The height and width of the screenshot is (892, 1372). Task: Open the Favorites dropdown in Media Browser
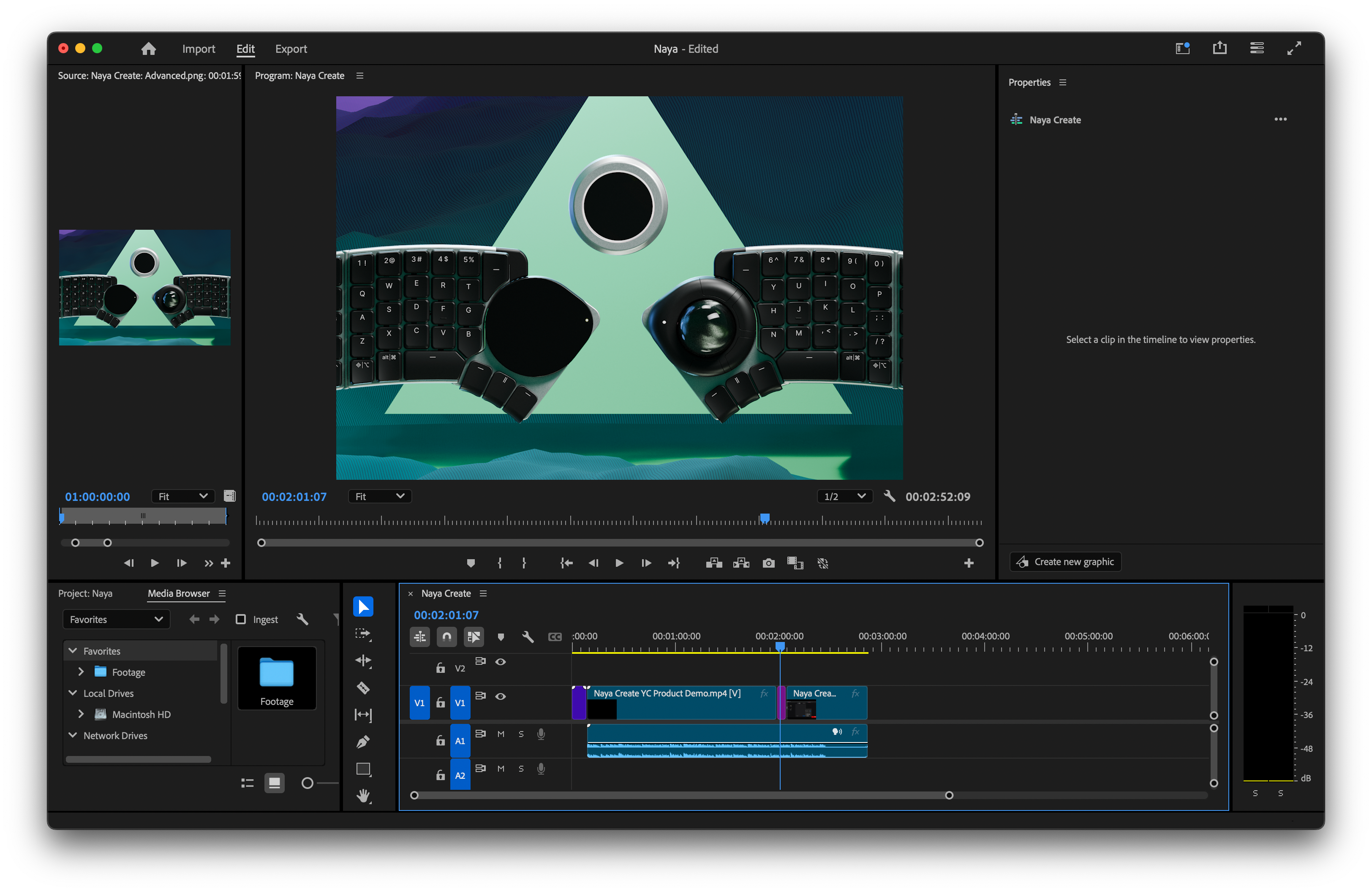(x=116, y=620)
